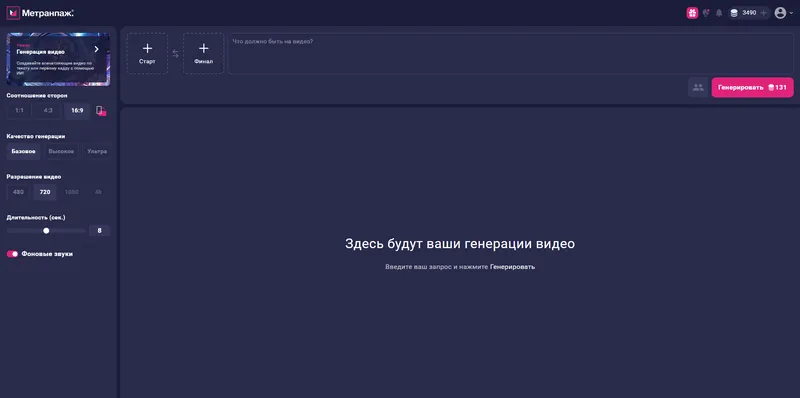
Task: Disable the Фоновые звуки switch
Action: click(12, 254)
